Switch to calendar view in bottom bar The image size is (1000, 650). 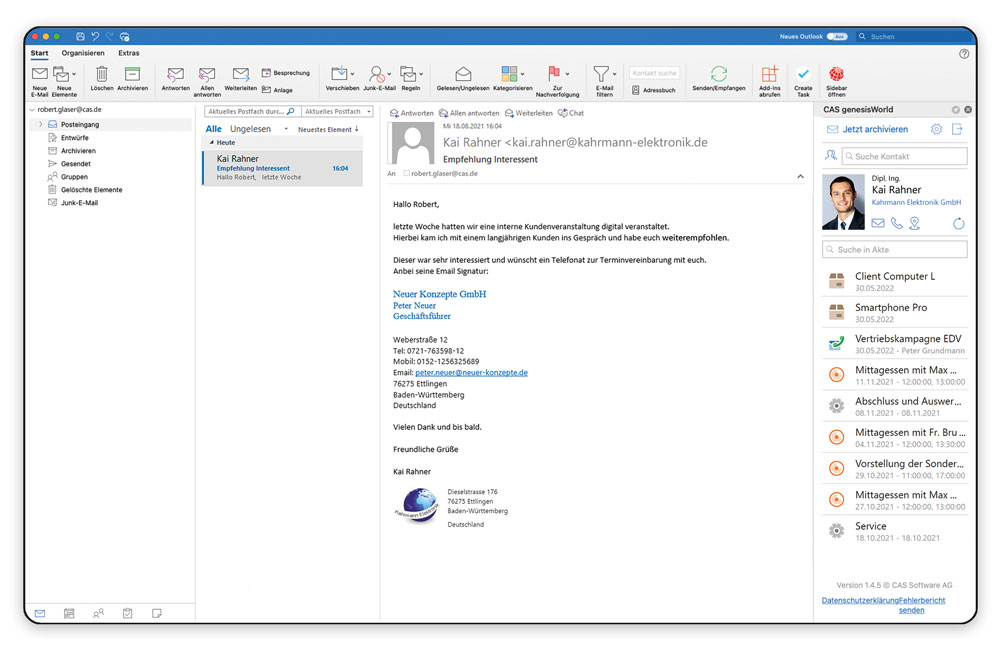(x=69, y=613)
